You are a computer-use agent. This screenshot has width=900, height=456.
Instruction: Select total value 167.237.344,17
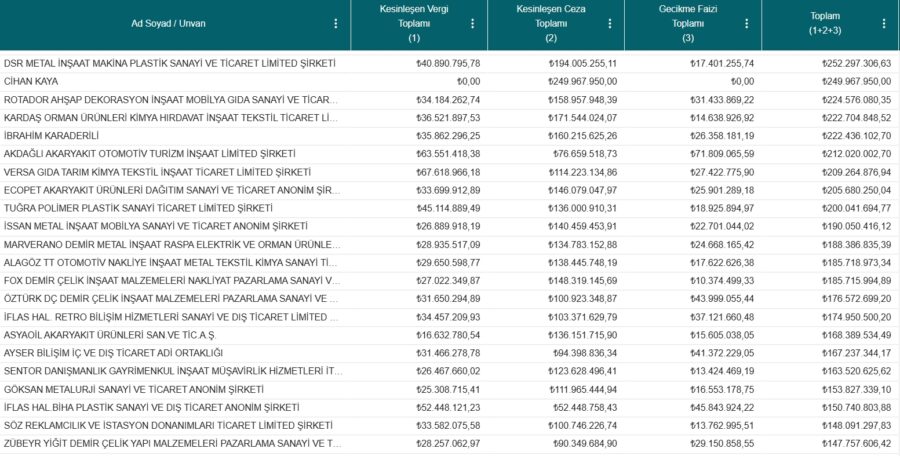856,354
